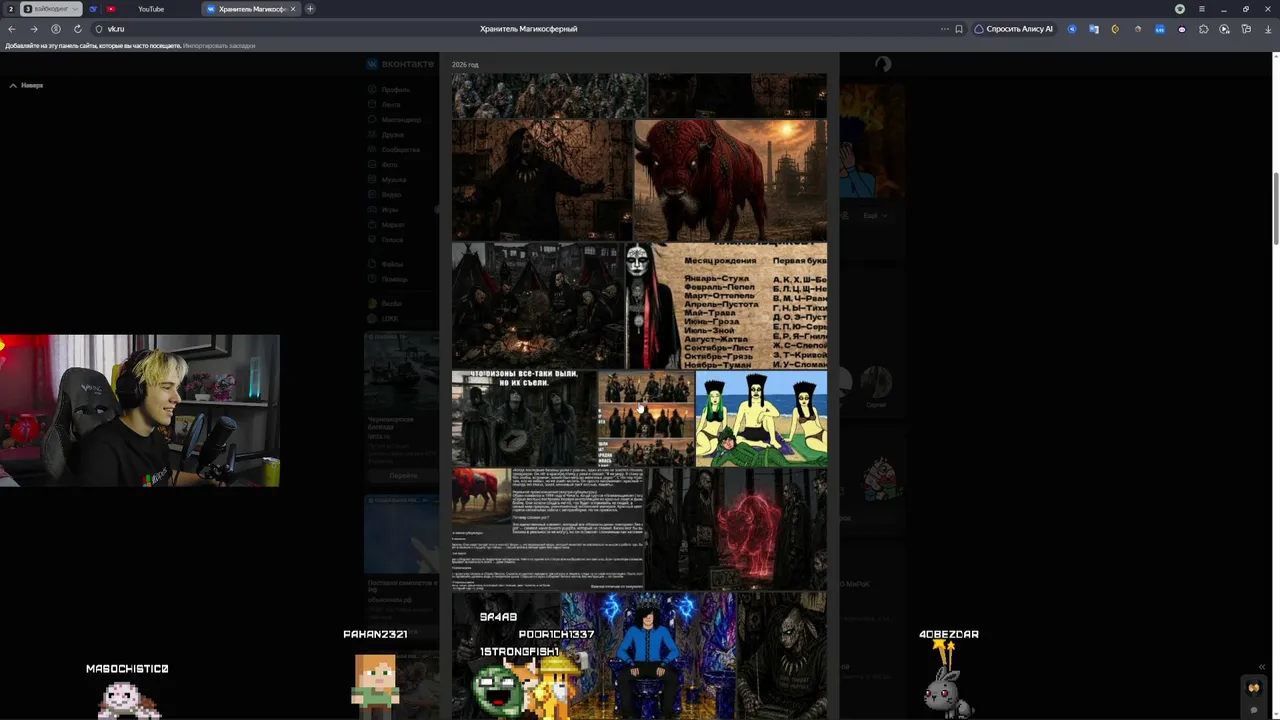Image resolution: width=1280 pixels, height=720 pixels.
Task: Go forward in browser history
Action: coord(33,29)
